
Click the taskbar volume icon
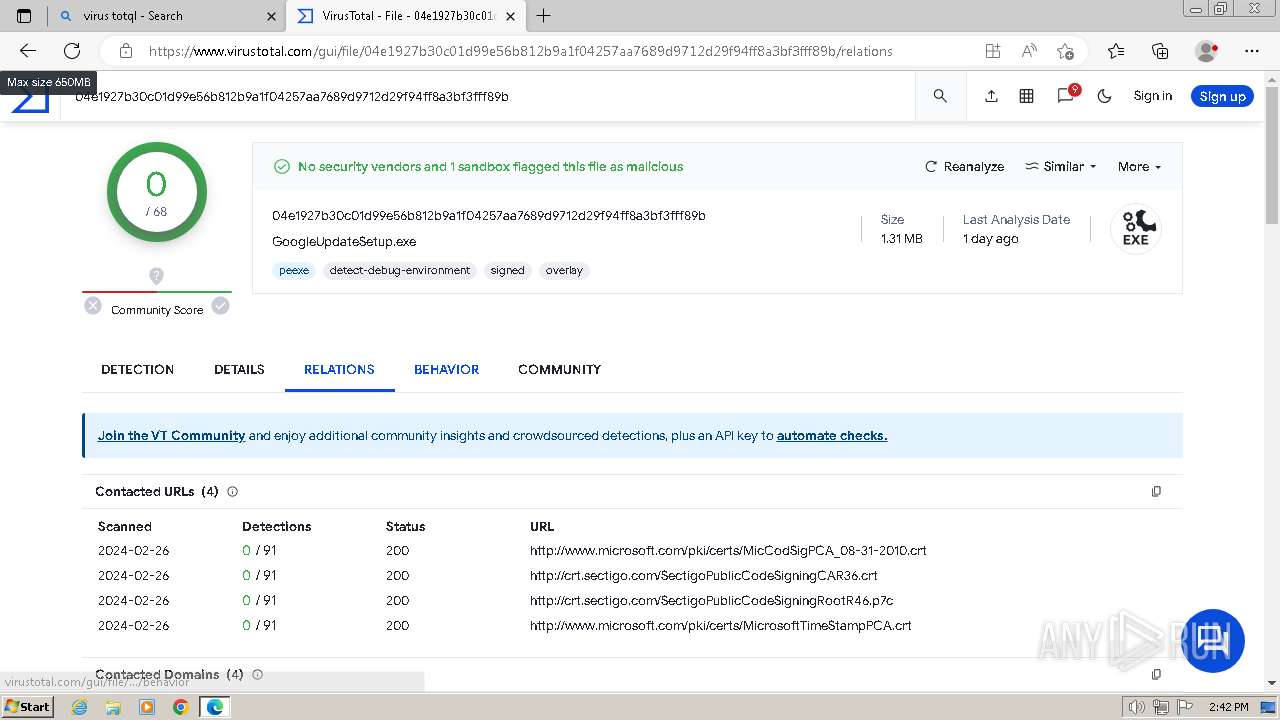[1138, 707]
